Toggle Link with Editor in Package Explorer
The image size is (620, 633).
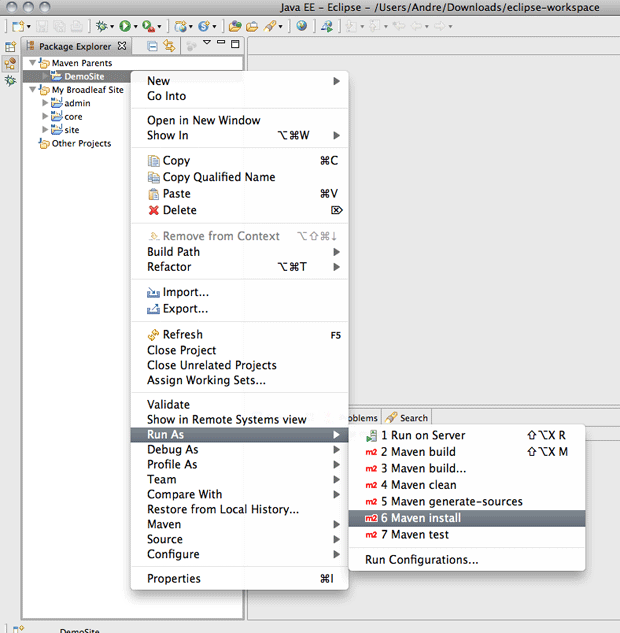[169, 46]
